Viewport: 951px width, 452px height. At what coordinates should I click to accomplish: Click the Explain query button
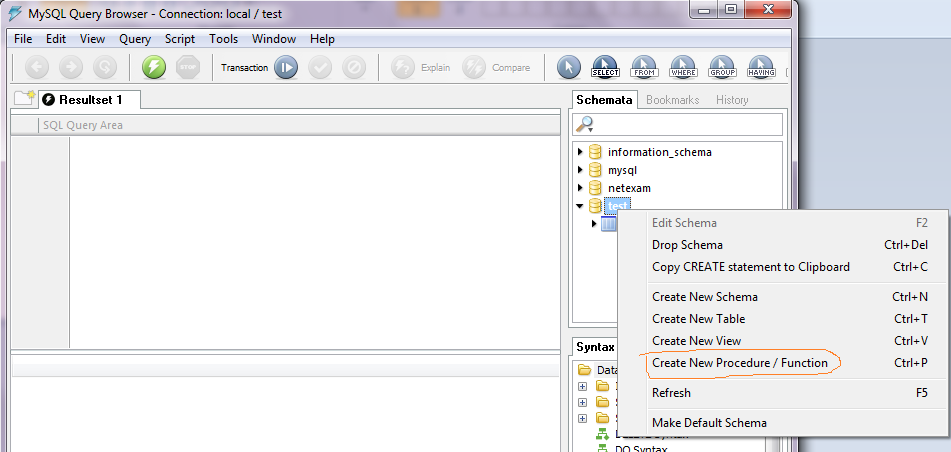pos(421,67)
